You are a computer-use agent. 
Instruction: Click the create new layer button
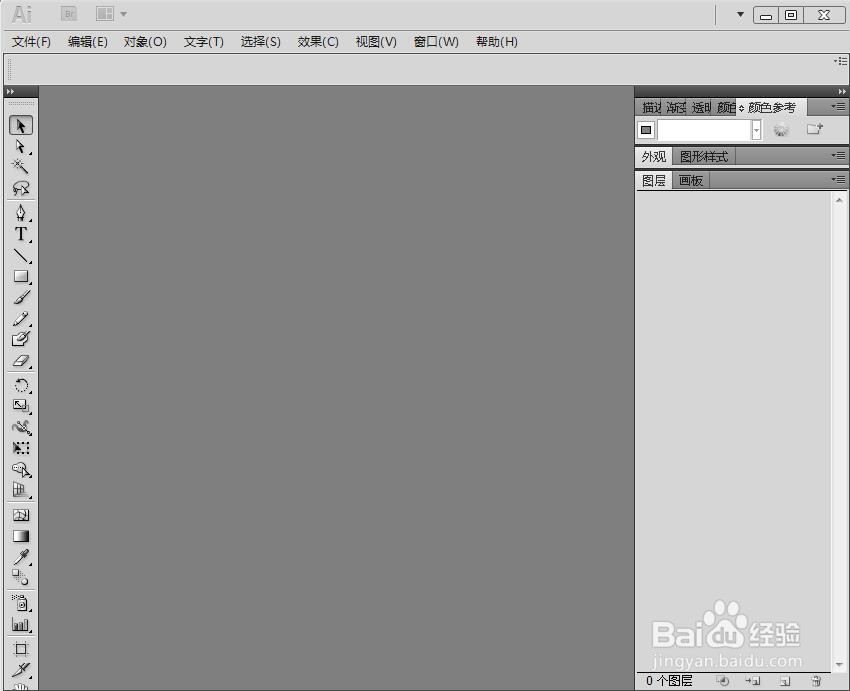click(785, 681)
